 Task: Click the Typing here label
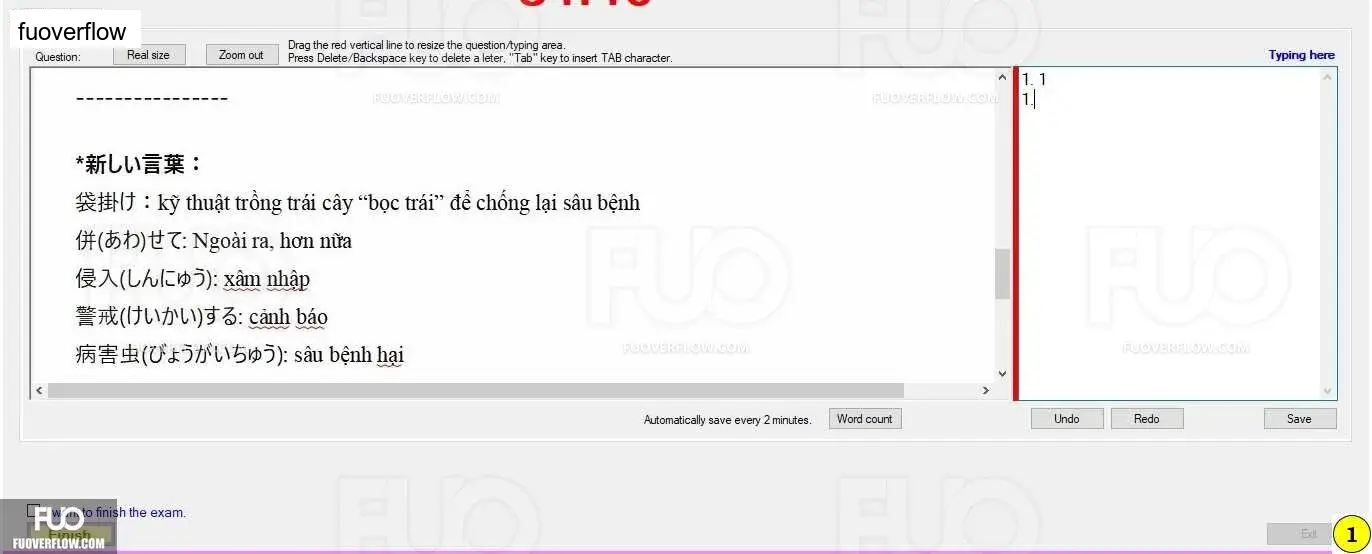1301,55
